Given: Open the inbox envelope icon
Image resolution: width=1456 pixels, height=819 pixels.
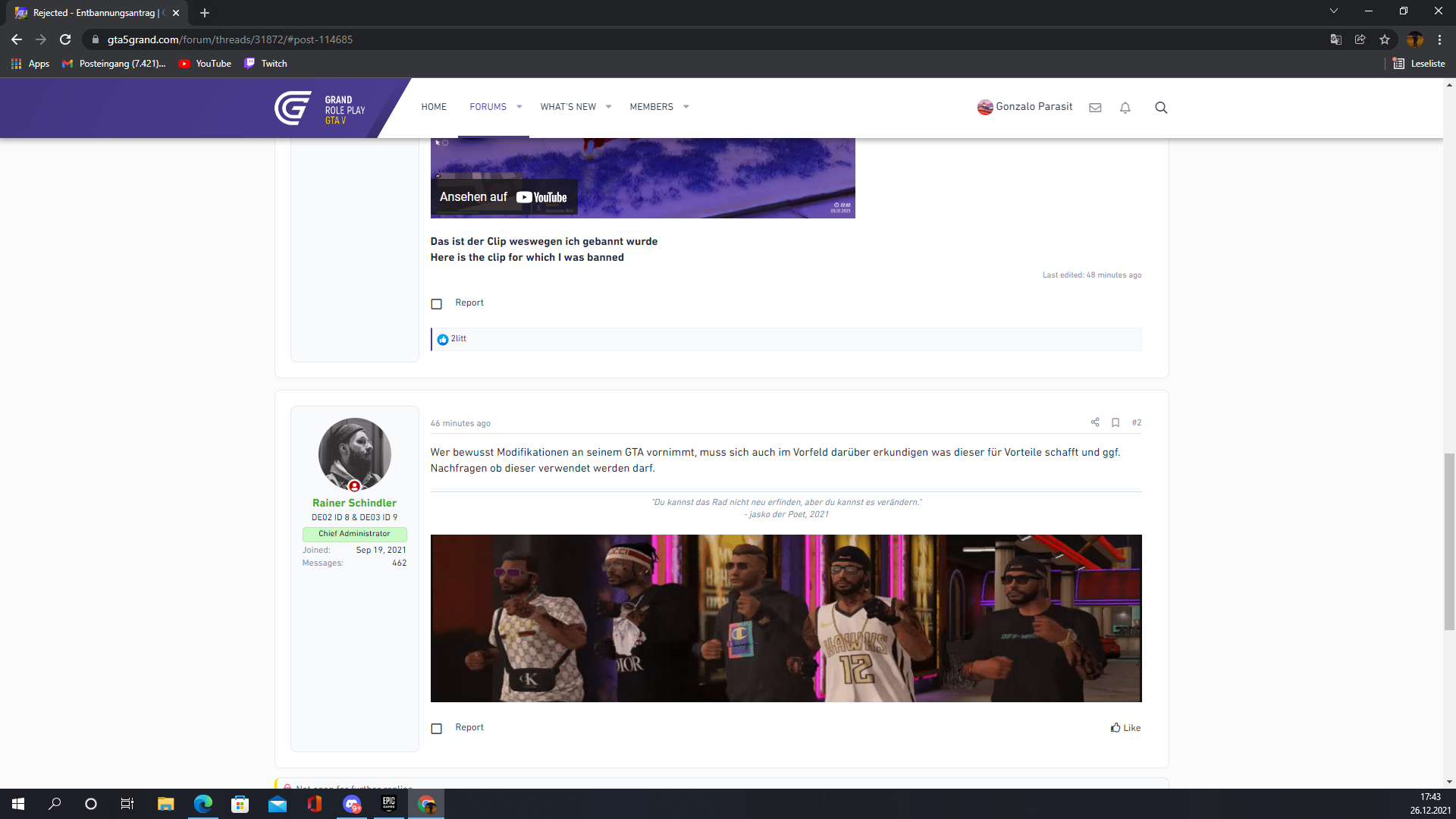Looking at the screenshot, I should coord(1095,108).
